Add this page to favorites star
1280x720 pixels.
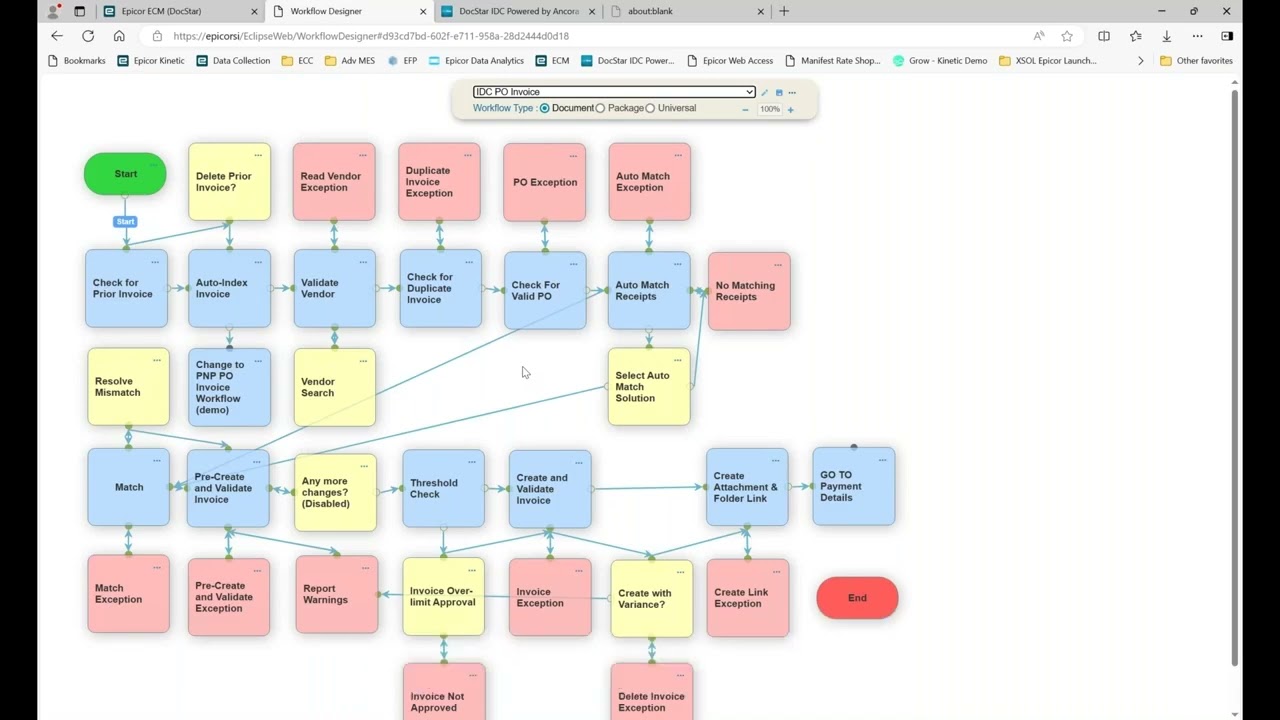point(1067,36)
